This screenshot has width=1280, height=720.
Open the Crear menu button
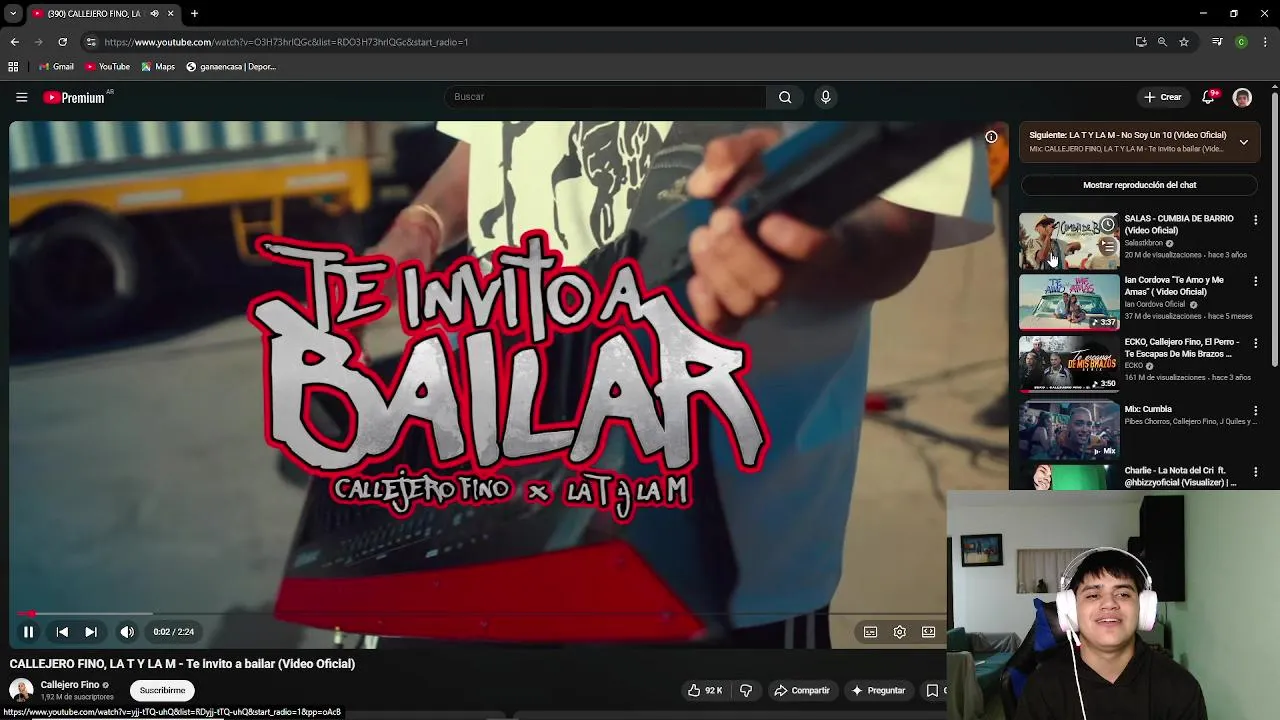tap(1163, 97)
